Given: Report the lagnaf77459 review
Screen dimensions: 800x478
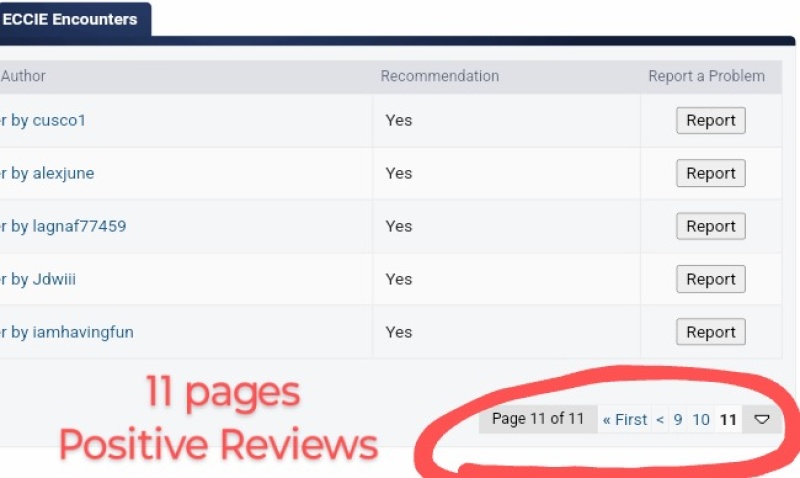Looking at the screenshot, I should coord(711,226).
